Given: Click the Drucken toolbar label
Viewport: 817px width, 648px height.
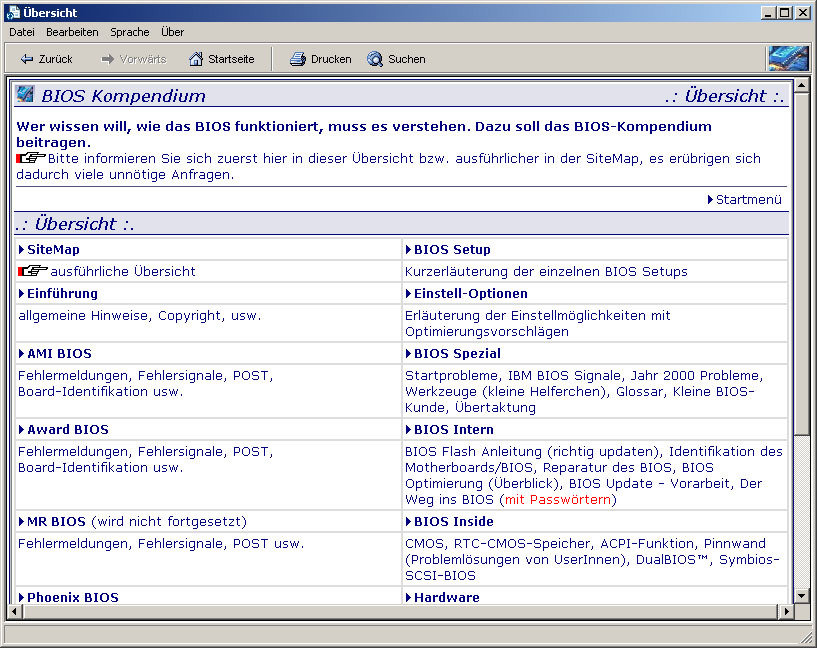Looking at the screenshot, I should [x=331, y=59].
